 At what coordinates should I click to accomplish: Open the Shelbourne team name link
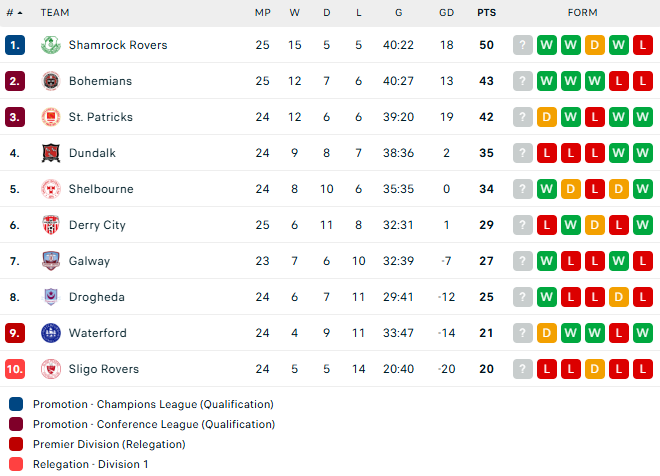coord(101,189)
